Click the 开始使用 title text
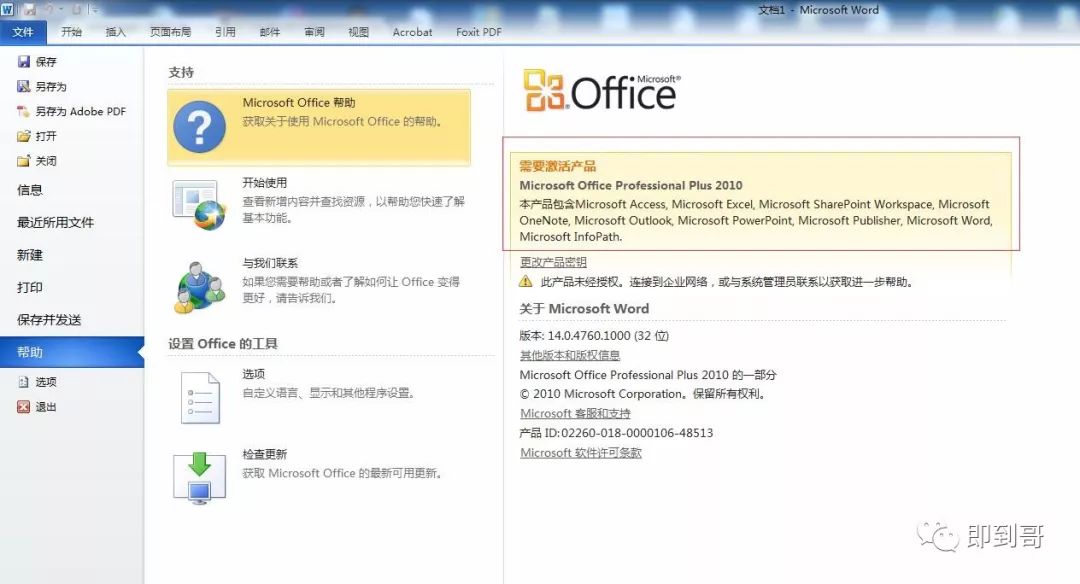Viewport: 1080px width, 584px height. (264, 182)
